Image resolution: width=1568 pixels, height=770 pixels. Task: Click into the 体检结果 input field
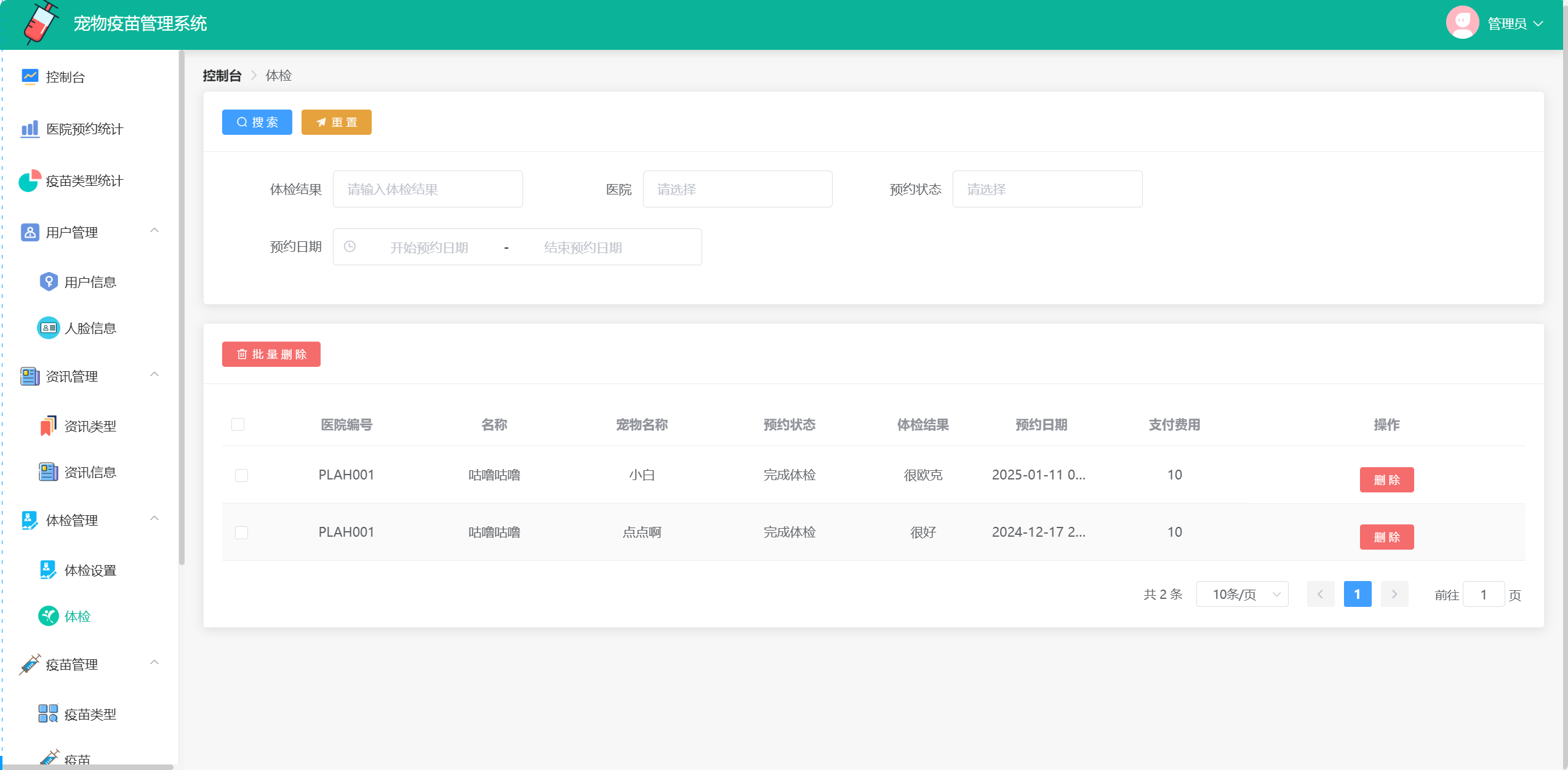[428, 189]
